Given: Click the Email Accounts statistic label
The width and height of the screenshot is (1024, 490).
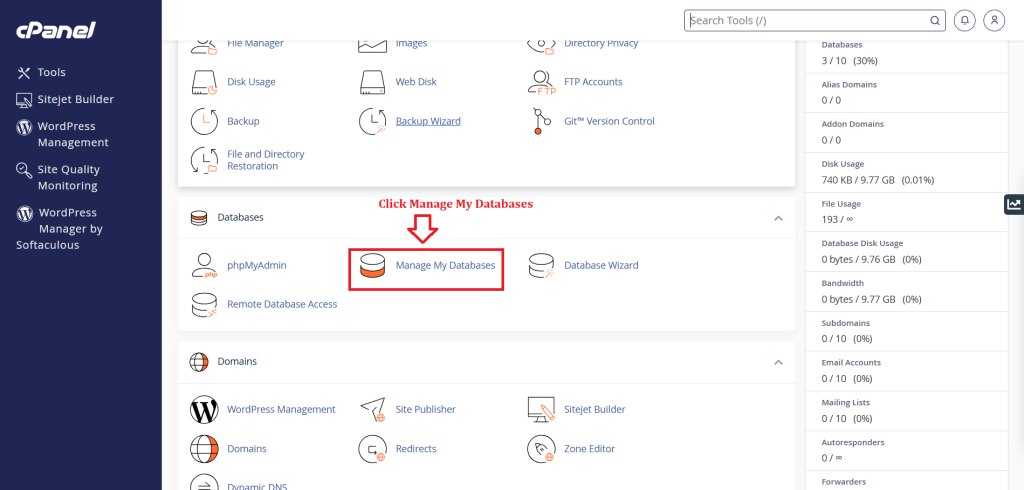Looking at the screenshot, I should pos(851,363).
